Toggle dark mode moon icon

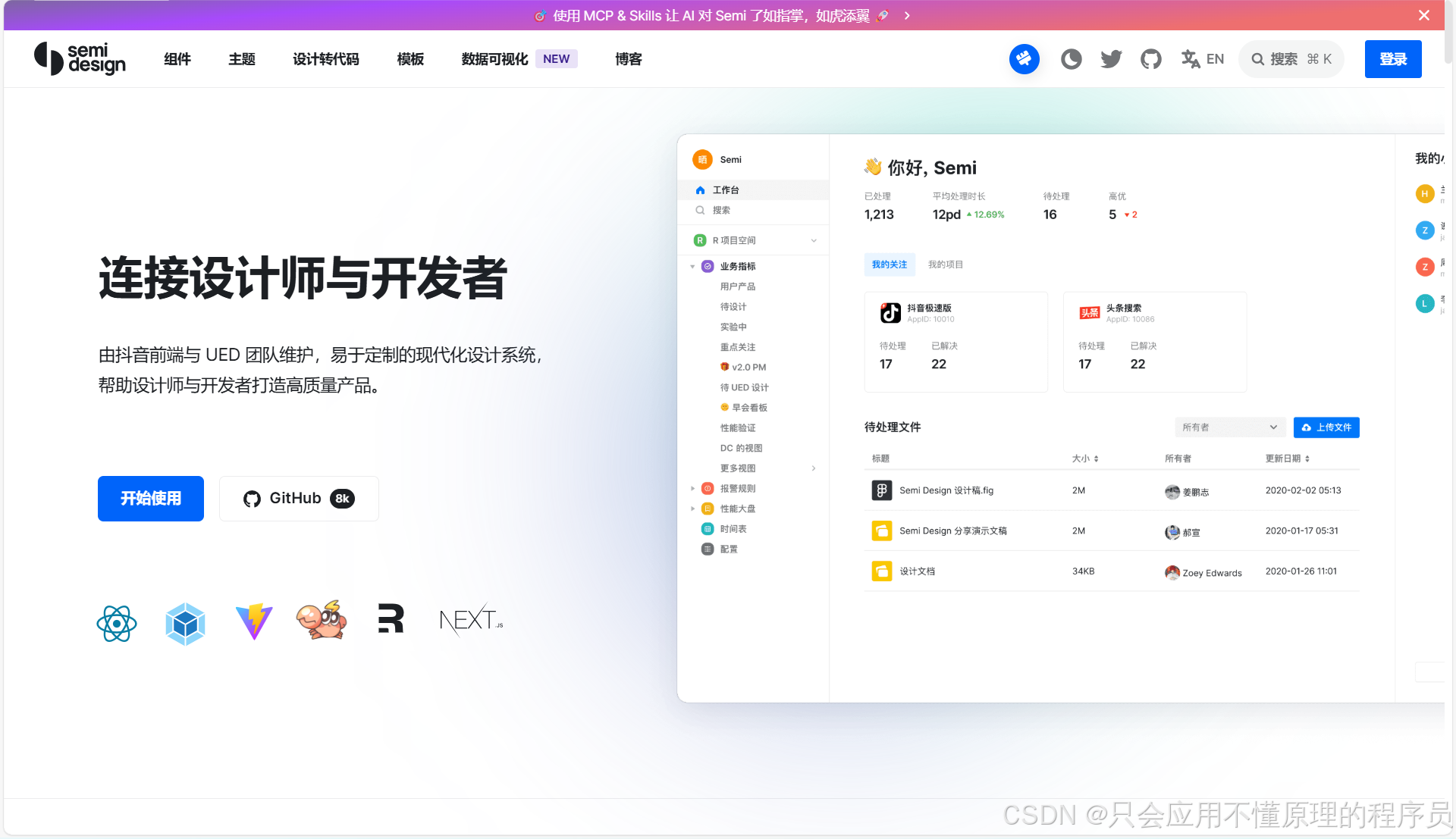pyautogui.click(x=1071, y=59)
